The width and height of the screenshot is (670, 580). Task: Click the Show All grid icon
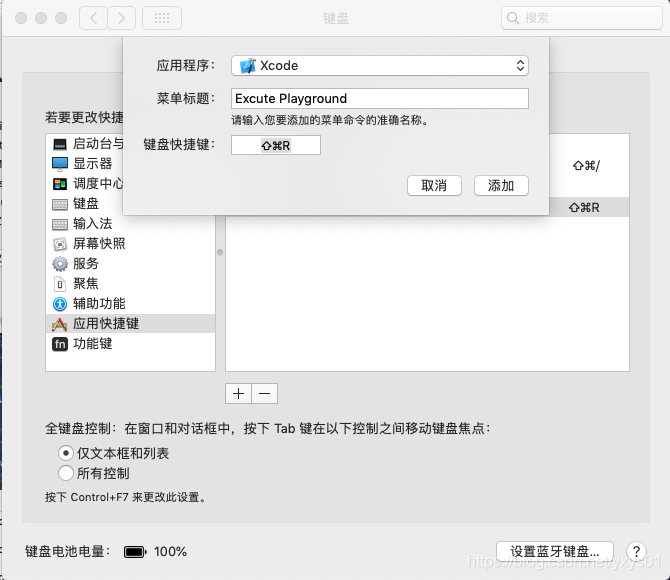[x=162, y=18]
